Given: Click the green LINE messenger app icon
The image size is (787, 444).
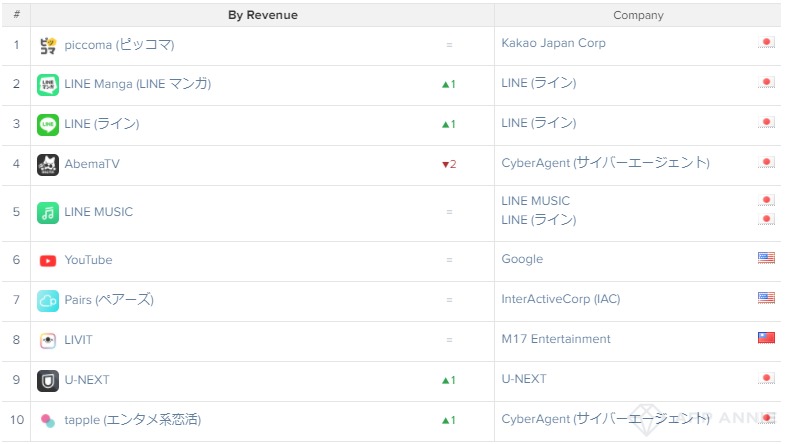Looking at the screenshot, I should point(48,124).
